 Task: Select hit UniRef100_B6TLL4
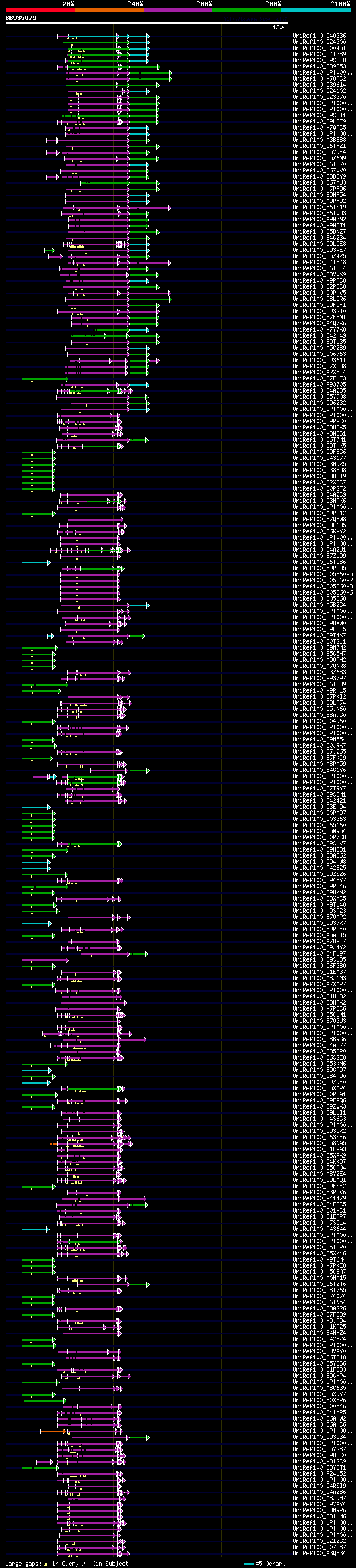(x=319, y=269)
